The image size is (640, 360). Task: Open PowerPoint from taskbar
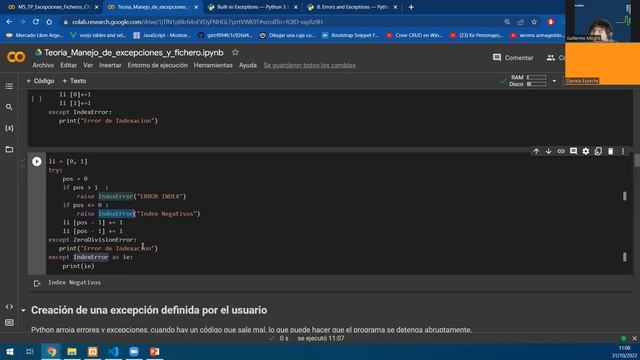coord(154,351)
